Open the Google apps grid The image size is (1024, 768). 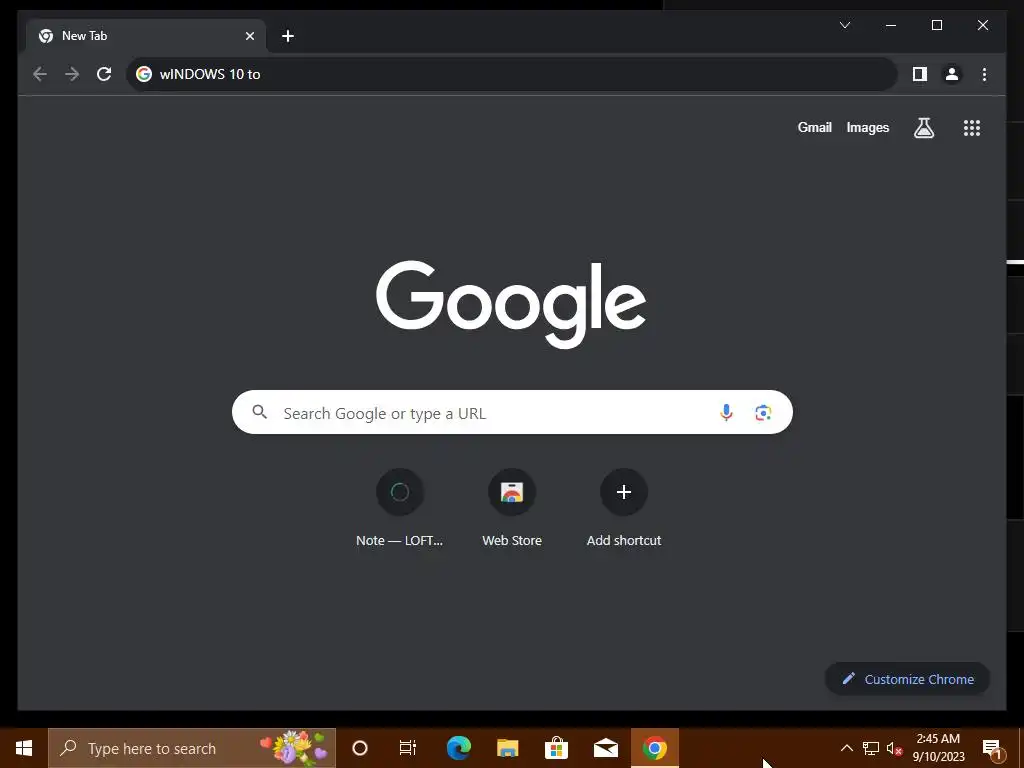[972, 127]
